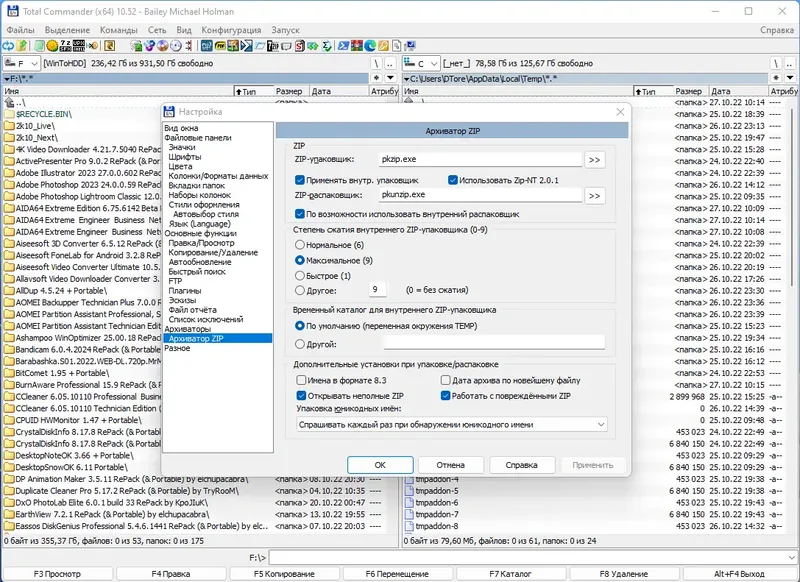Open right panel directory history arrow
This screenshot has height=582, width=800.
[x=790, y=78]
